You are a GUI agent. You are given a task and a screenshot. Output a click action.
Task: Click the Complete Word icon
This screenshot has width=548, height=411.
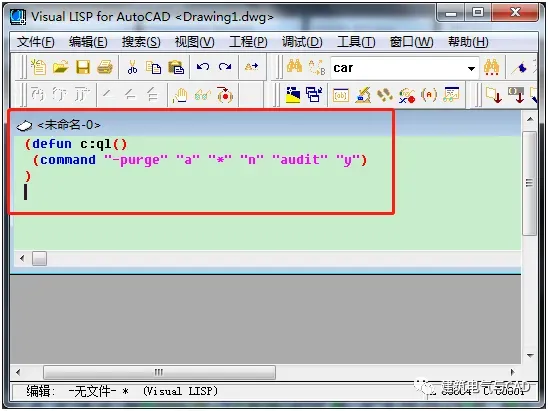(x=252, y=66)
